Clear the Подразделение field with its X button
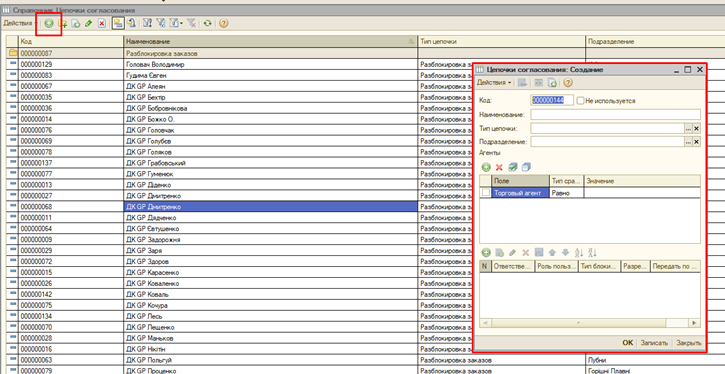Viewport: 725px width, 374px height. pos(696,142)
